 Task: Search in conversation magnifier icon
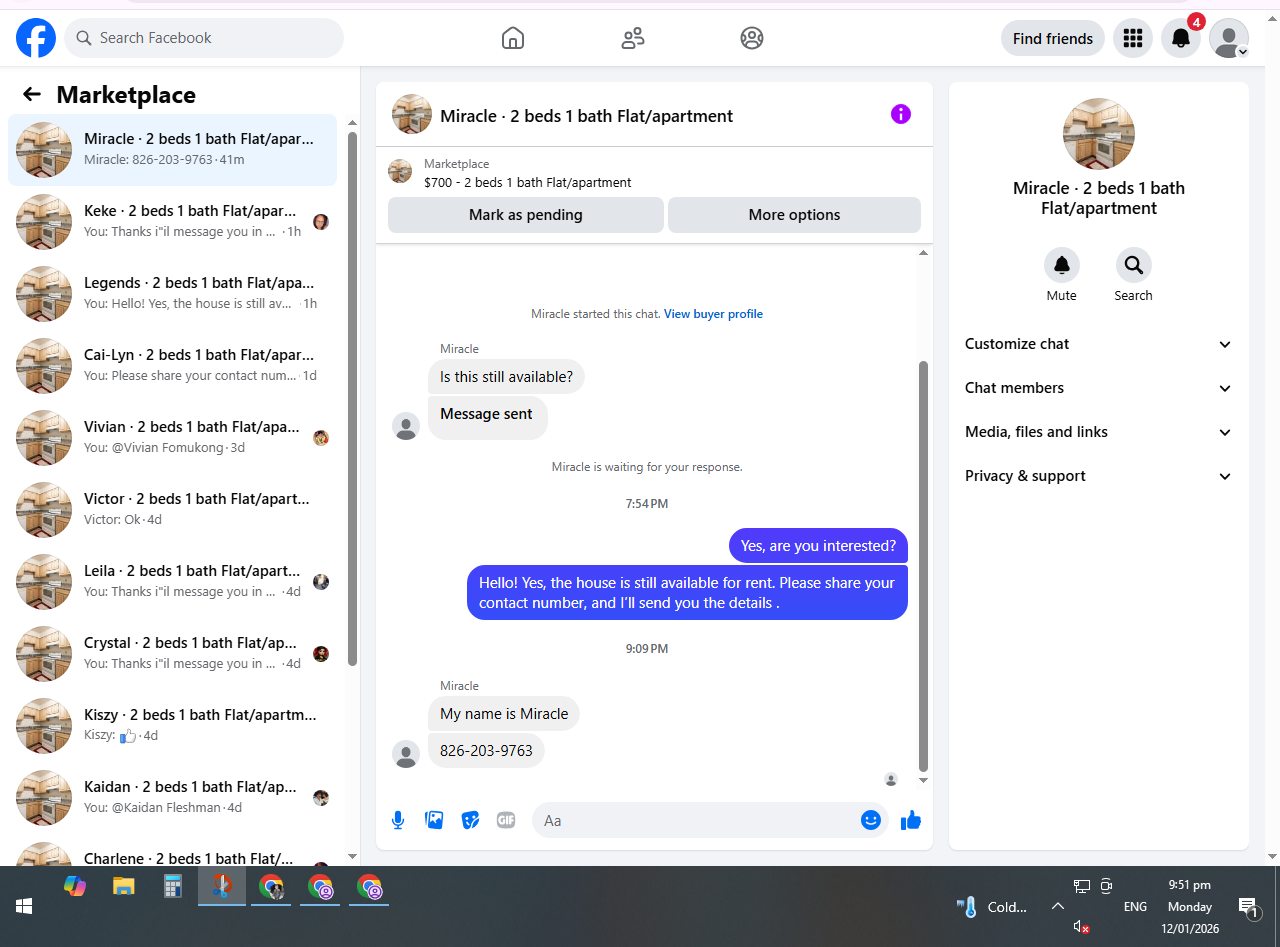pyautogui.click(x=1134, y=265)
